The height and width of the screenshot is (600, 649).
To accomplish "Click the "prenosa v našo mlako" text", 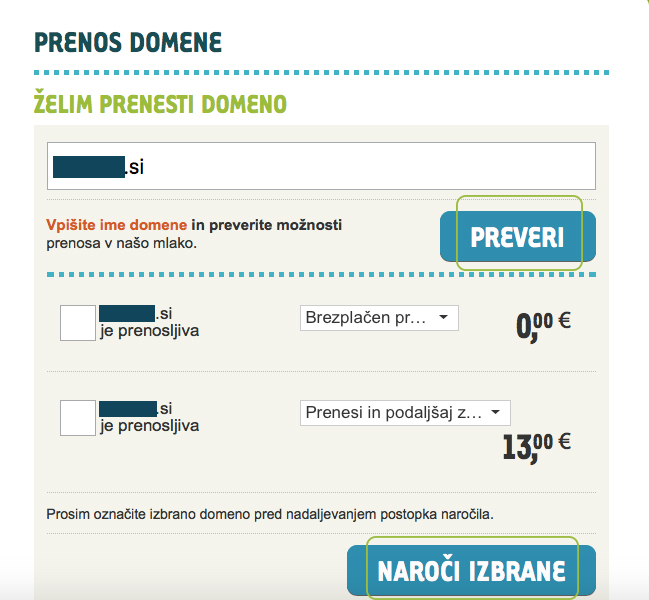I will 121,243.
